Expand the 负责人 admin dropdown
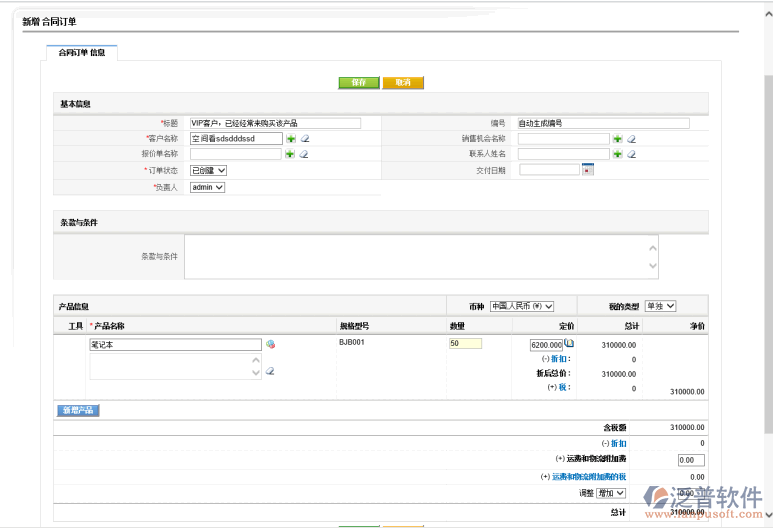Screen dimensions: 773x530 (x=207, y=187)
